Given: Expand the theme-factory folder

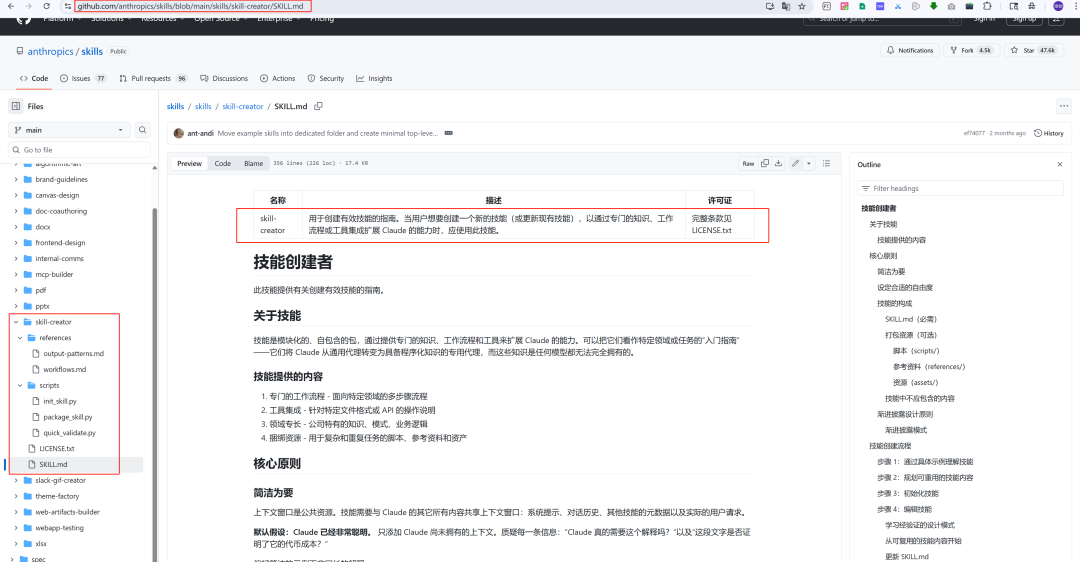Looking at the screenshot, I should (16, 496).
